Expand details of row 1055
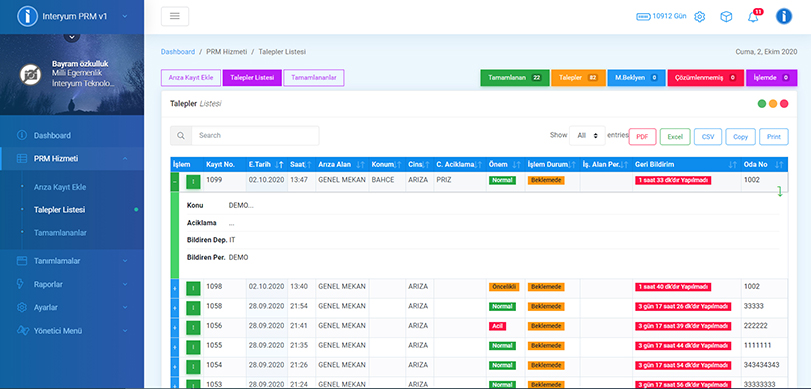Viewport: 811px width, 389px height. tap(175, 347)
